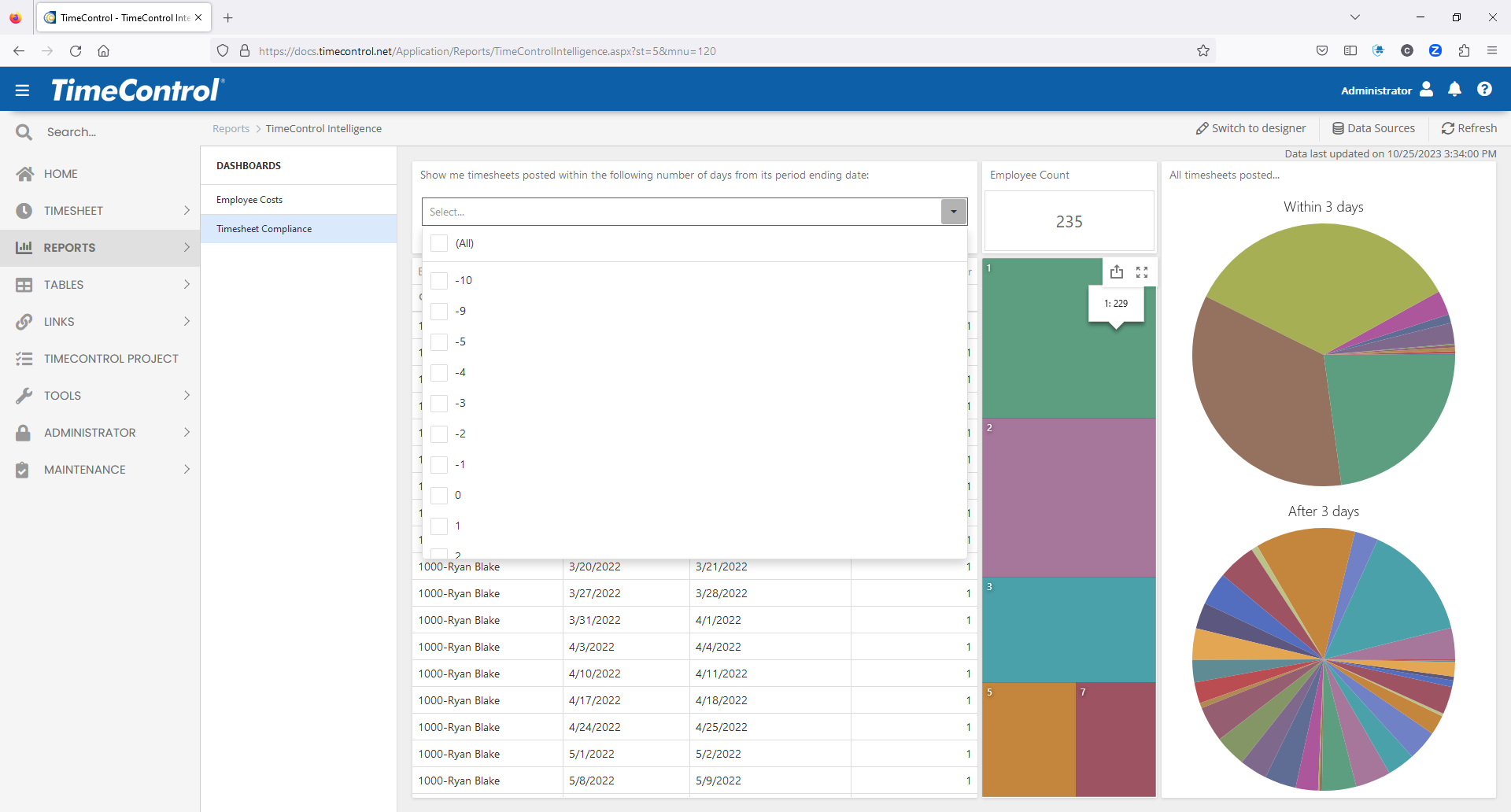This screenshot has width=1511, height=812.
Task: Click the TOOLS wrench icon
Action: point(24,396)
